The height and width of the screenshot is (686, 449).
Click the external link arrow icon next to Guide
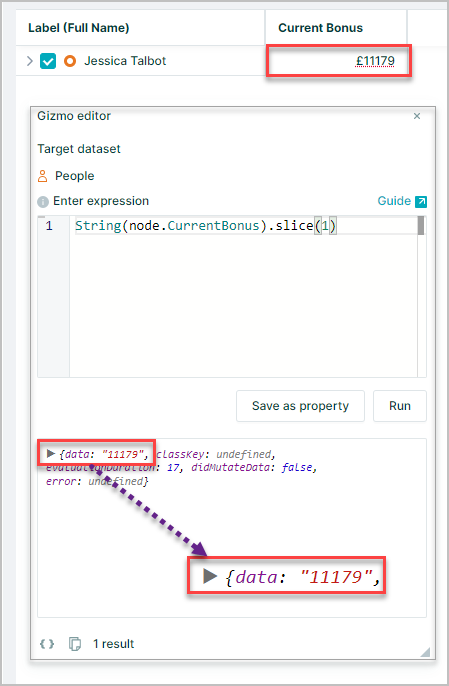pyautogui.click(x=421, y=201)
